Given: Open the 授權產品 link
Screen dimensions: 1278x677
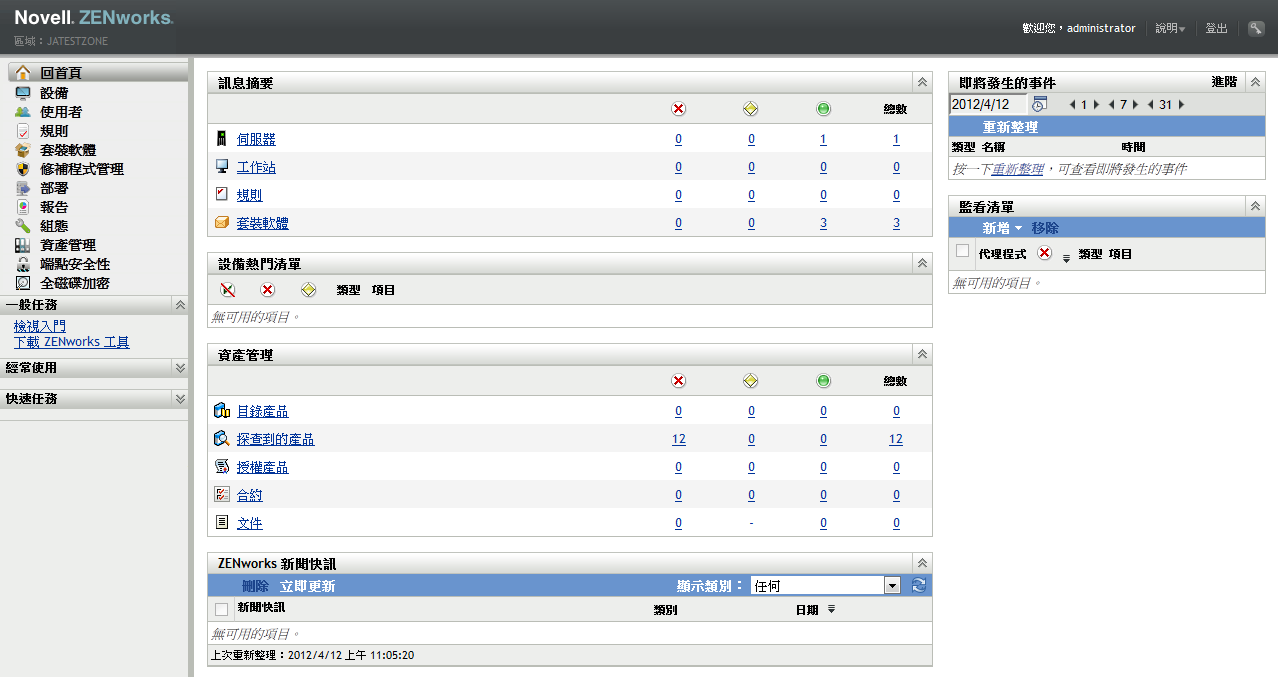Looking at the screenshot, I should (262, 468).
